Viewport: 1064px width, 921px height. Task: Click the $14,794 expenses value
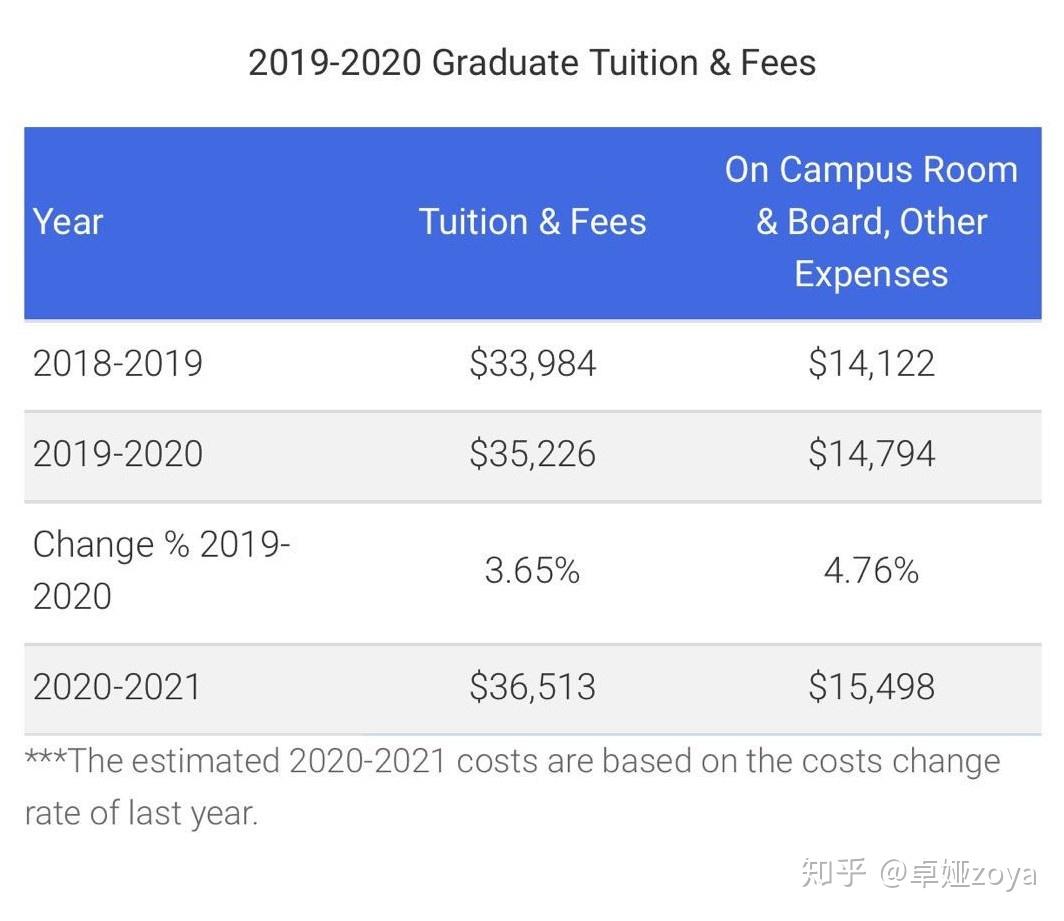click(871, 454)
